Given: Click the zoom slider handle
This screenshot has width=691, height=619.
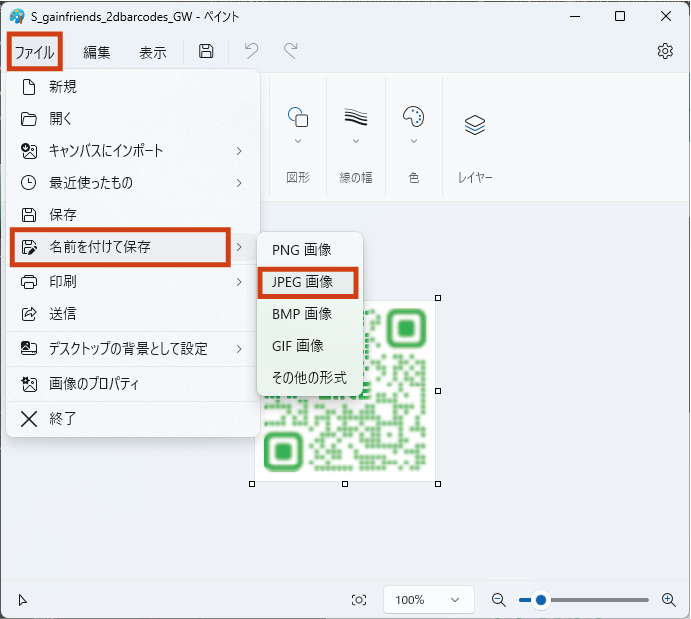Looking at the screenshot, I should tap(541, 600).
